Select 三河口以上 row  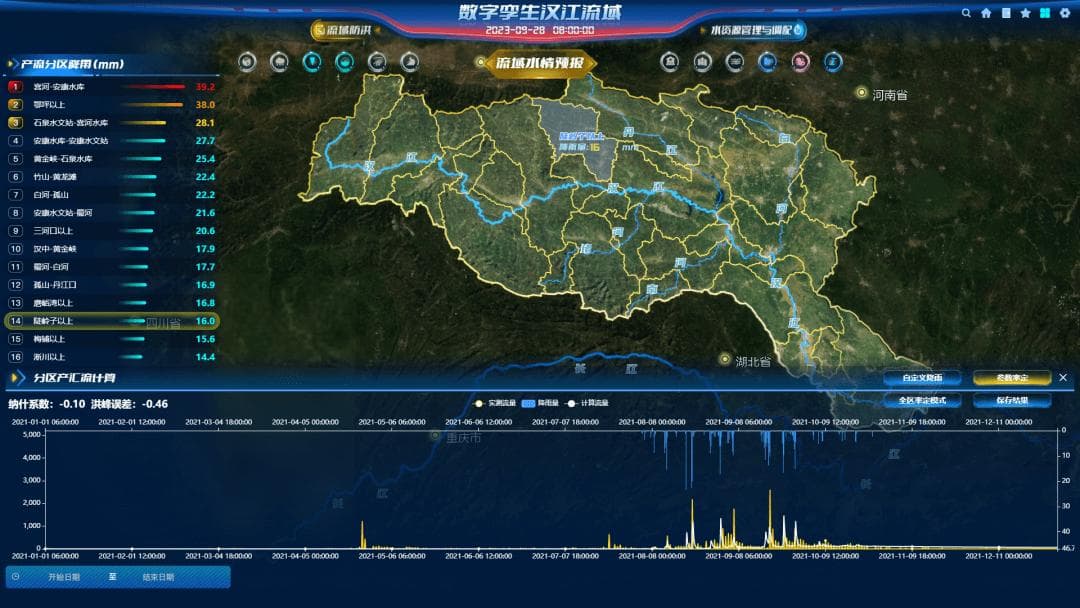point(112,231)
